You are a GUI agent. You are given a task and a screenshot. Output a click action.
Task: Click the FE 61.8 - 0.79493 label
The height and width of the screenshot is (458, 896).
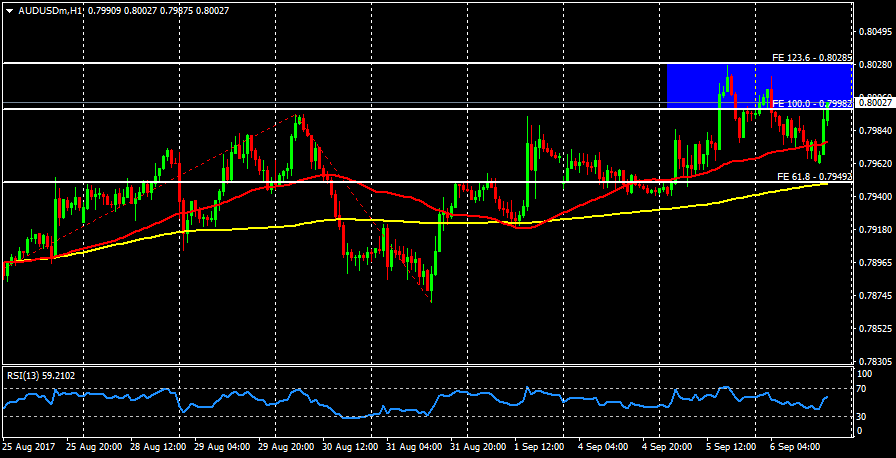814,177
